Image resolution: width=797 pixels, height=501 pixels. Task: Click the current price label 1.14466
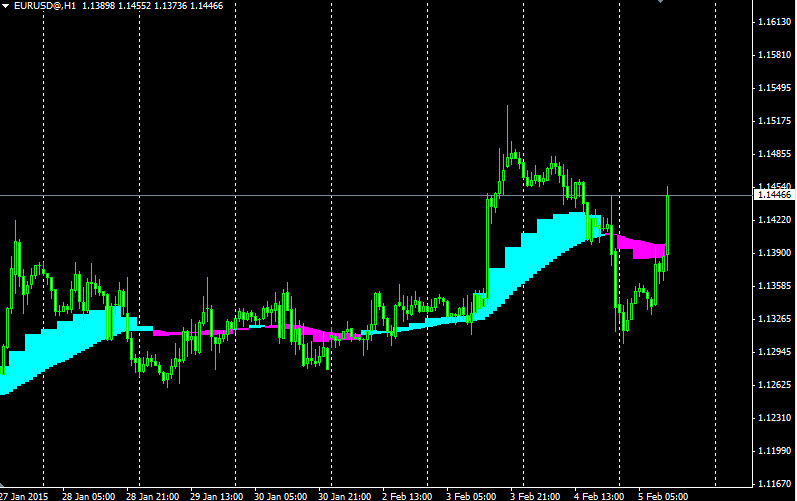(774, 195)
